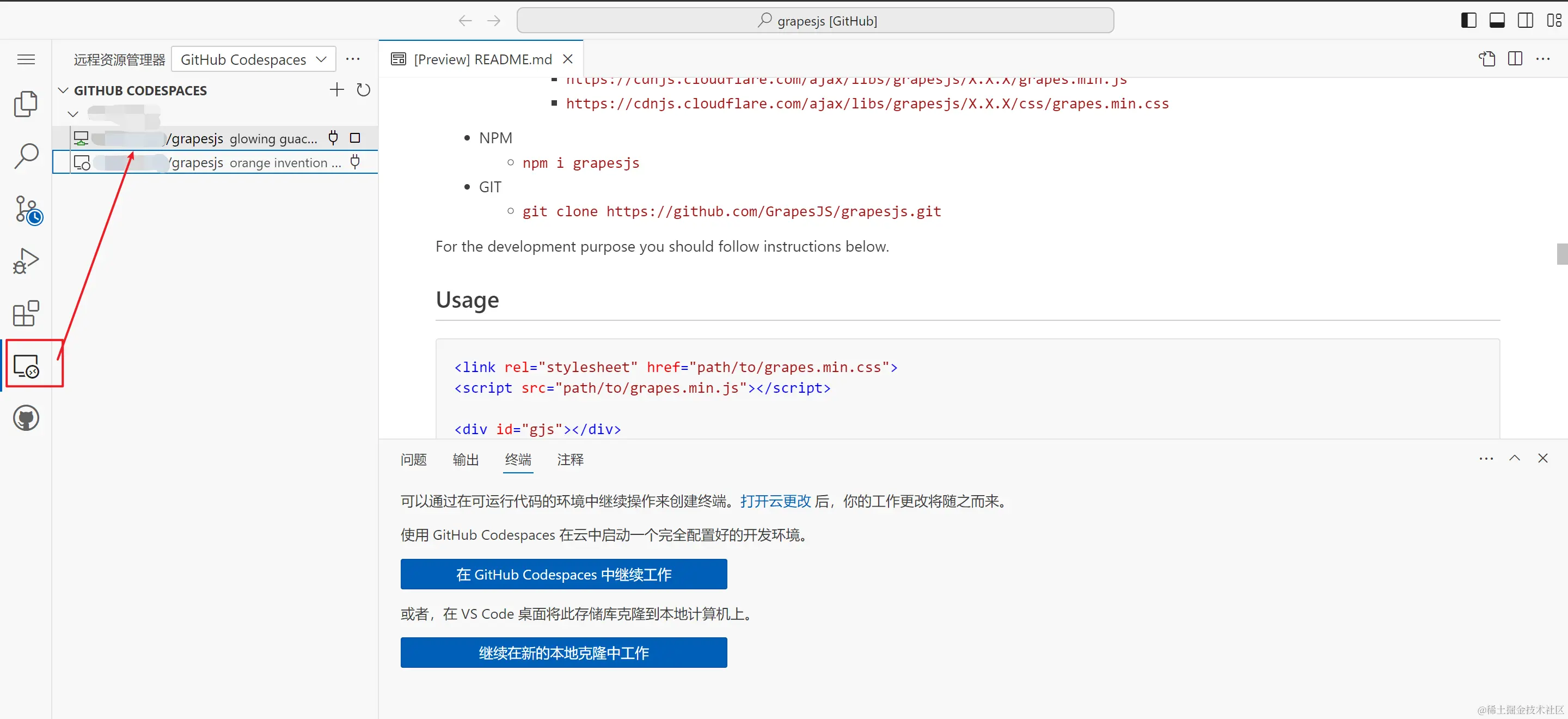Switch to the 输出 tab
Screen dimensions: 1568x719
pos(465,460)
